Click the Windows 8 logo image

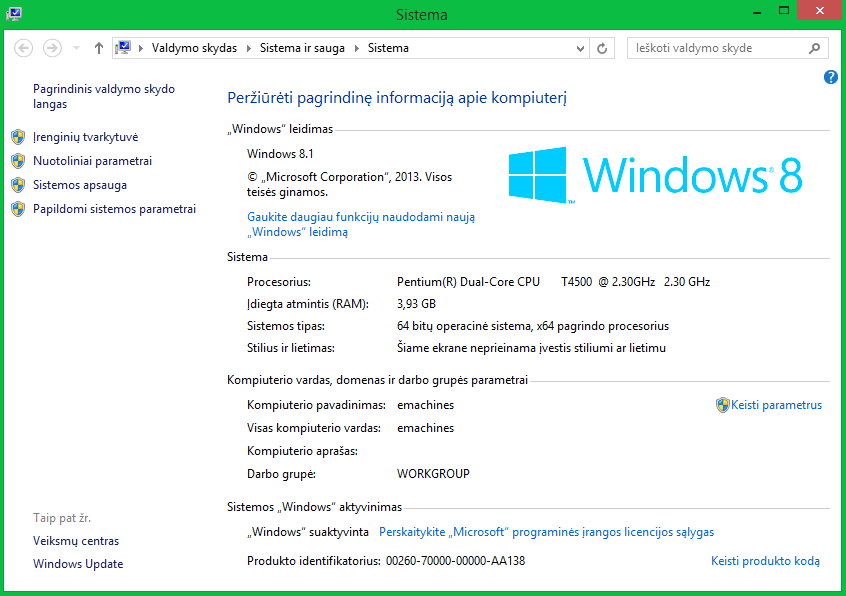point(656,175)
